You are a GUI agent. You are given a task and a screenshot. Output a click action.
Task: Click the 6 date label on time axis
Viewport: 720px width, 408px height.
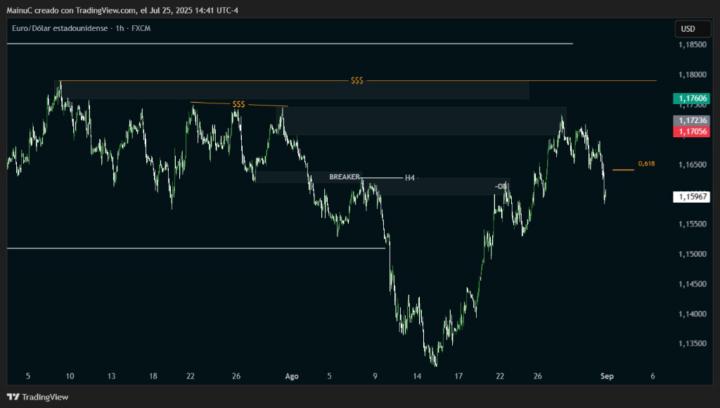pos(652,376)
